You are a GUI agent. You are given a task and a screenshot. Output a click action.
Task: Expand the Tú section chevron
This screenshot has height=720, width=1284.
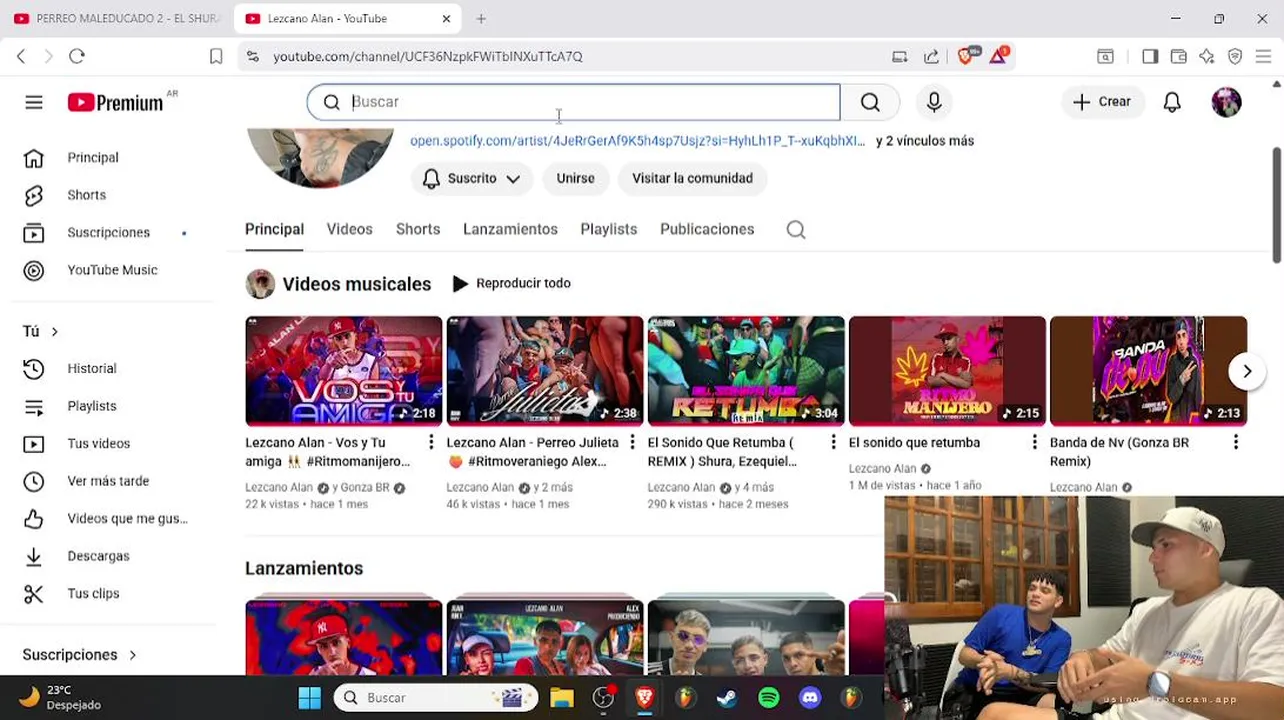pos(54,332)
